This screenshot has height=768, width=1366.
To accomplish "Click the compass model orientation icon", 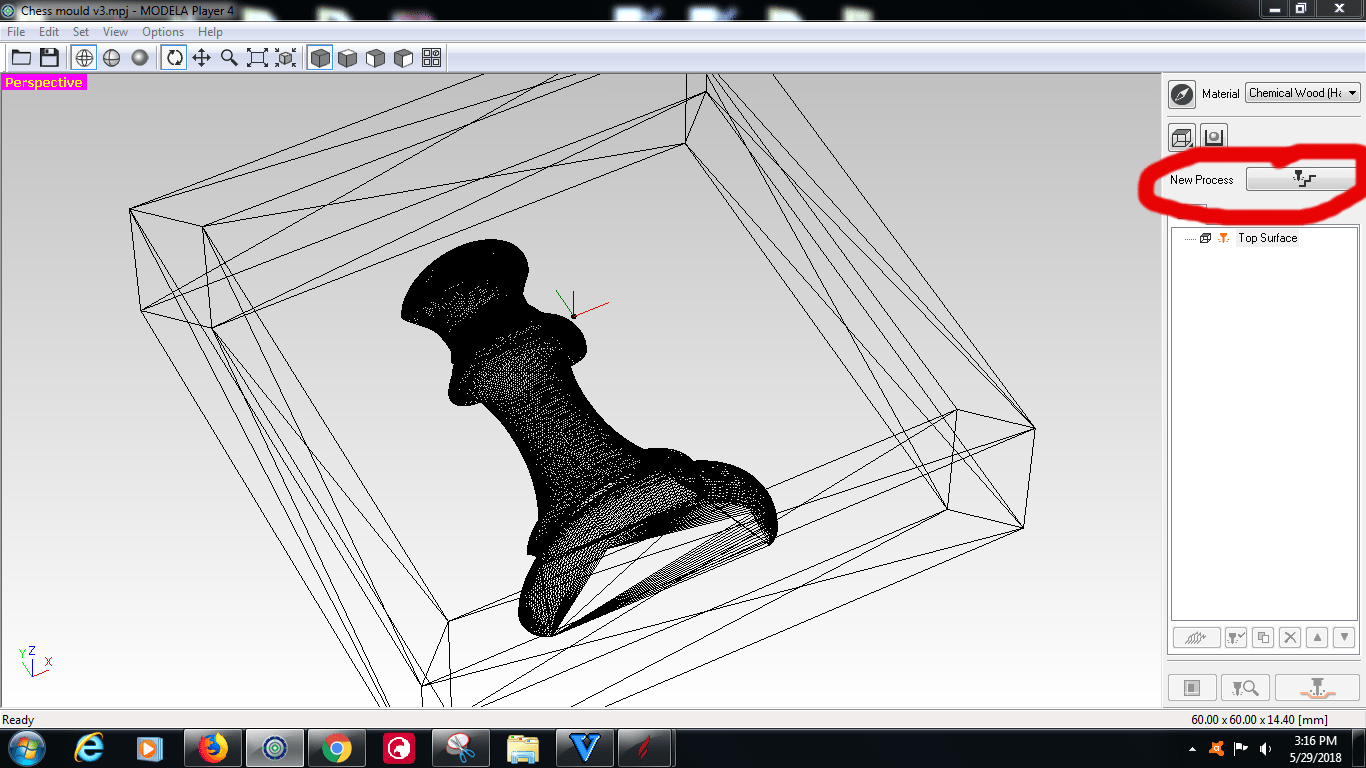I will pos(1182,94).
